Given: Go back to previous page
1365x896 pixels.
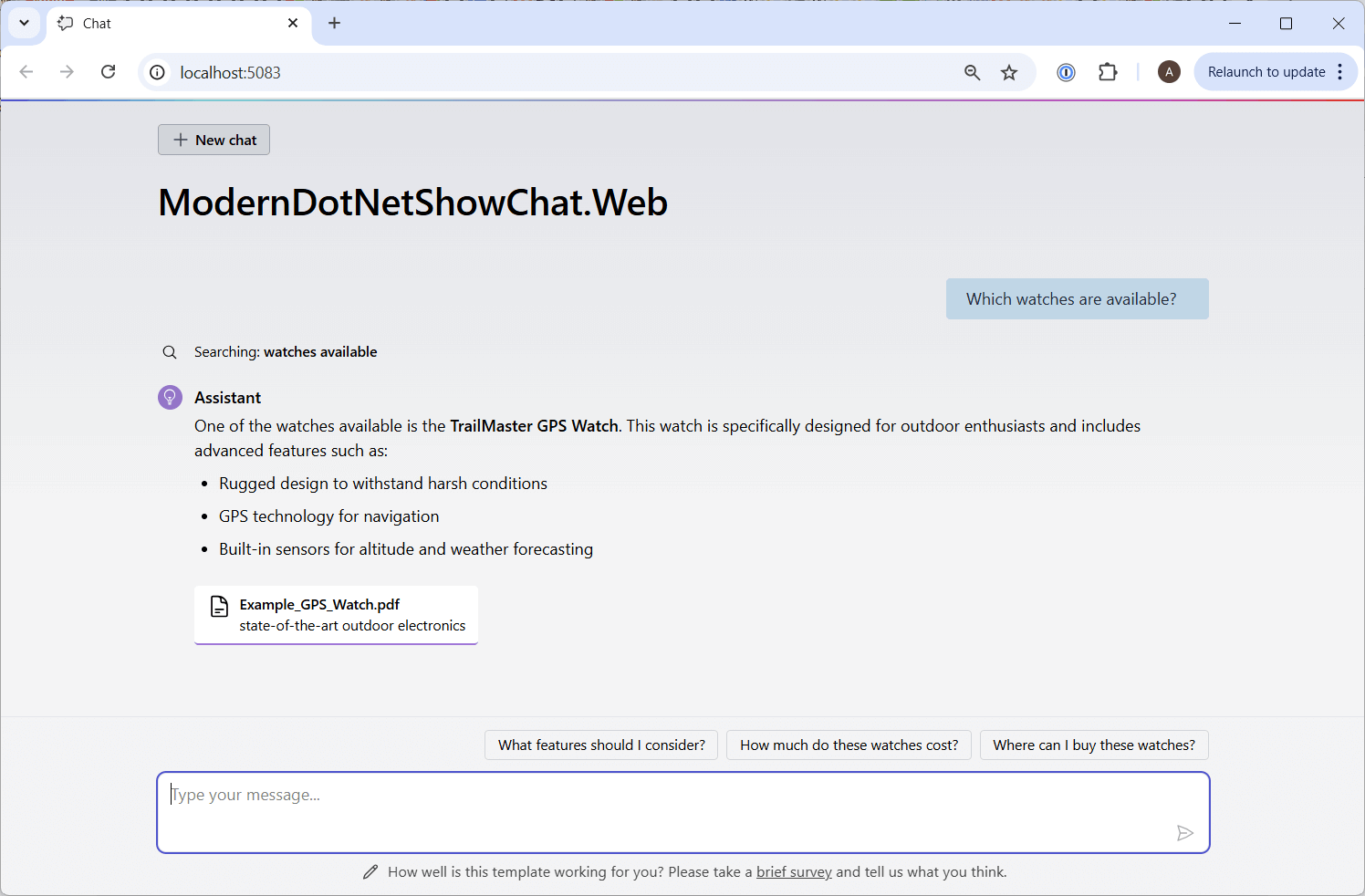Looking at the screenshot, I should [x=26, y=72].
